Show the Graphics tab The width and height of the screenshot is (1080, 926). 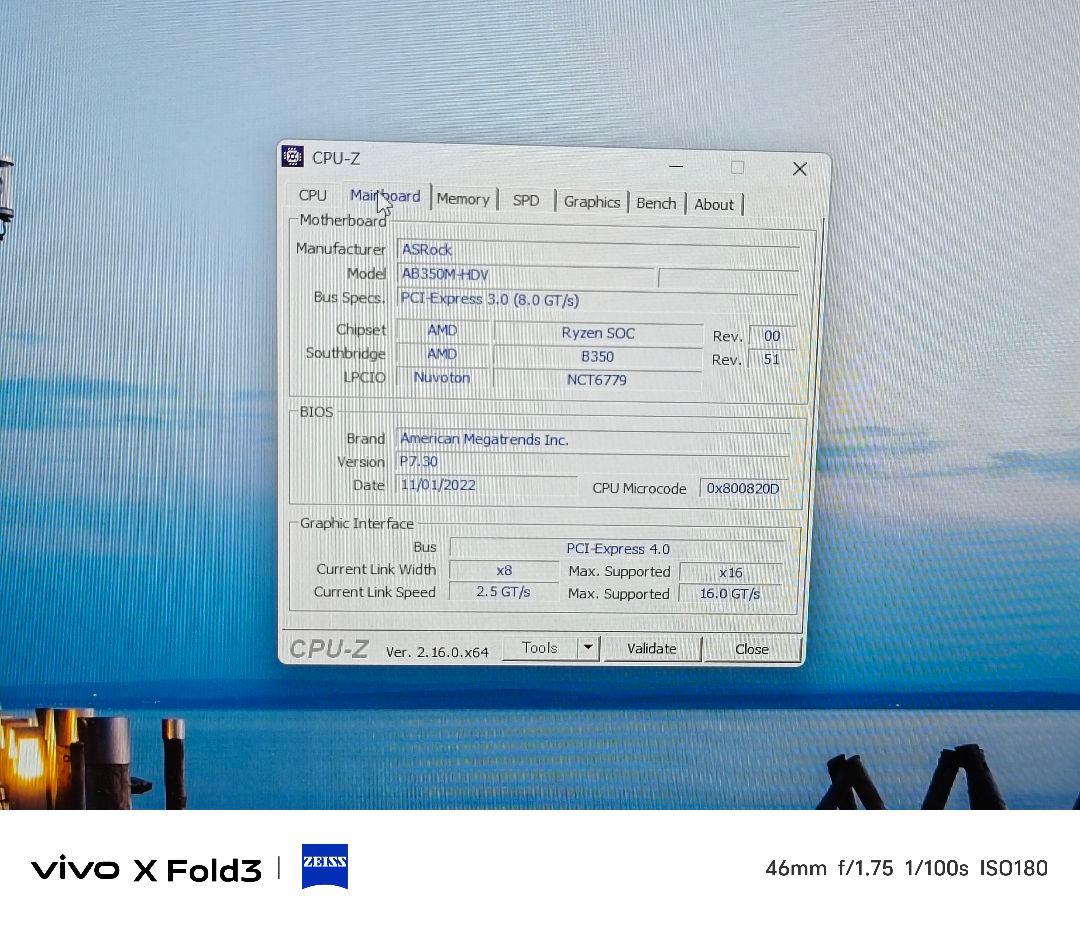pyautogui.click(x=592, y=202)
